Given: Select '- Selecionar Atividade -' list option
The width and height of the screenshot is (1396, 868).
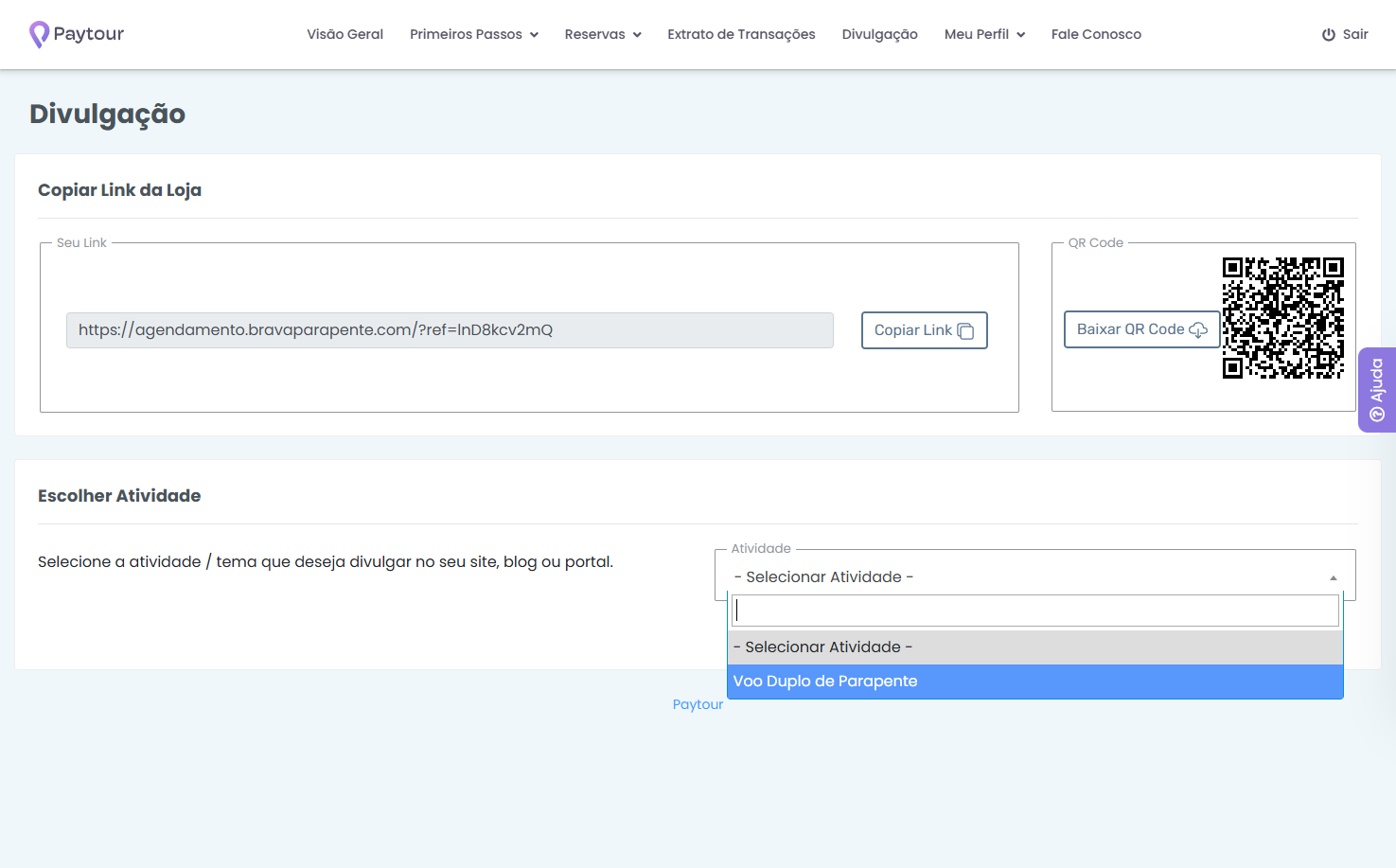Looking at the screenshot, I should [1035, 647].
